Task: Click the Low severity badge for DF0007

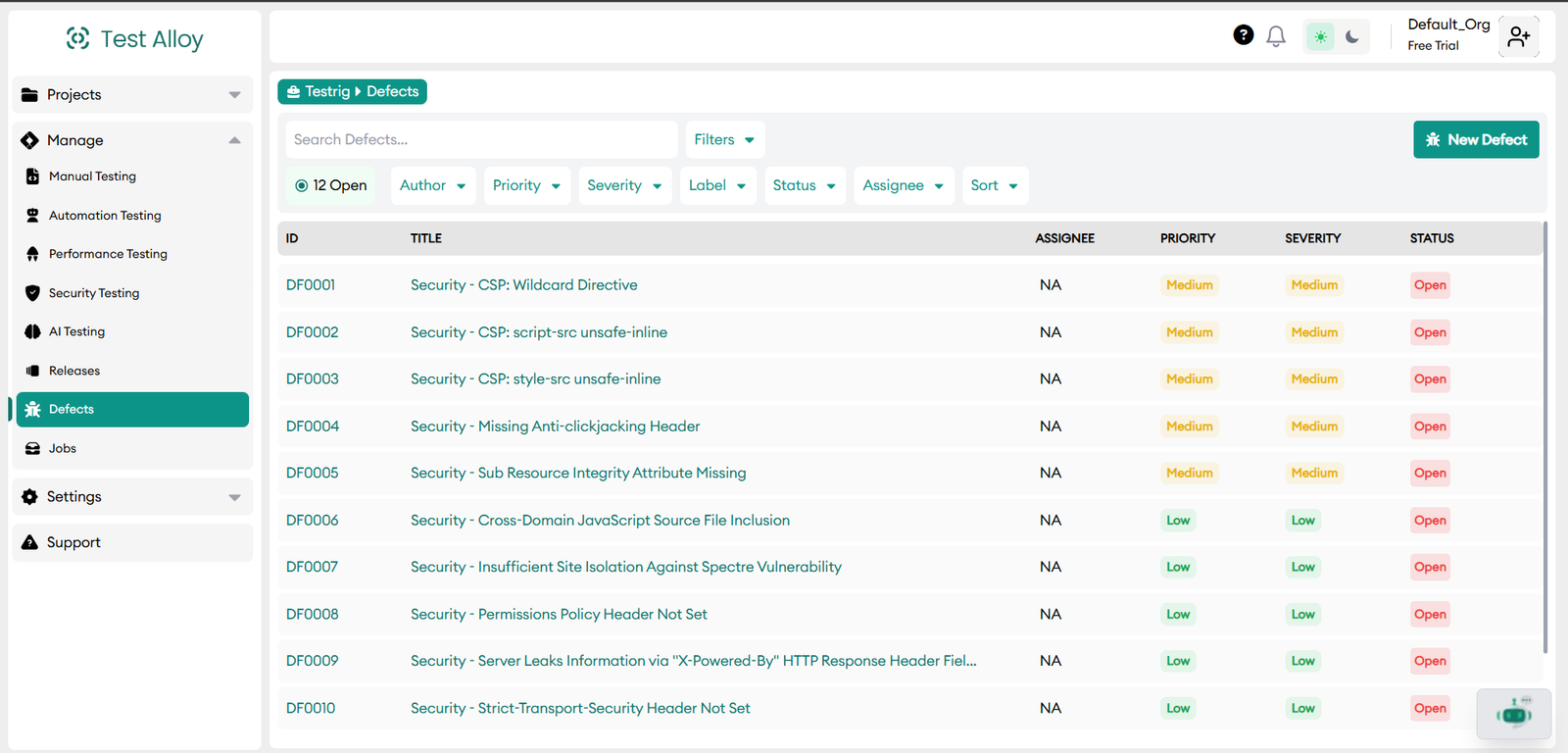Action: coord(1303,568)
